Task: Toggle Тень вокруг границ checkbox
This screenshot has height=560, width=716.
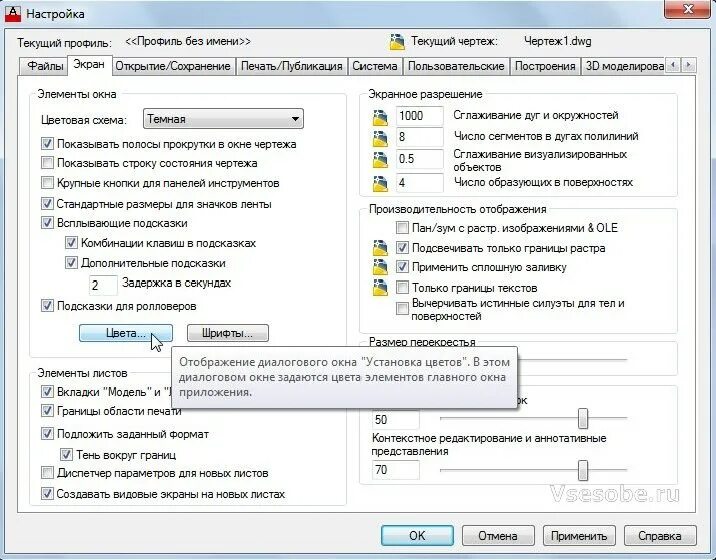Action: point(66,454)
